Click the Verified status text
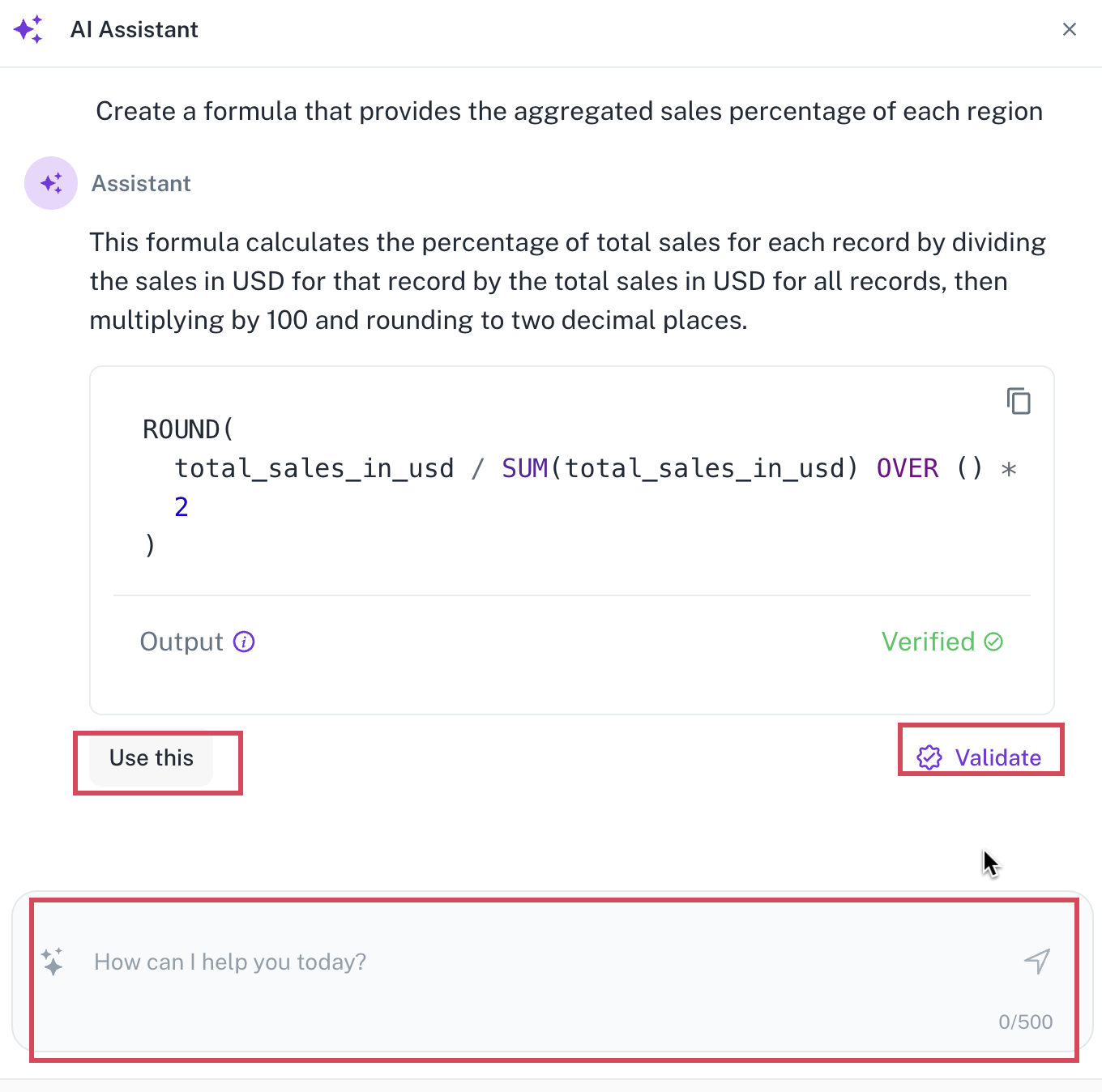 (x=928, y=642)
